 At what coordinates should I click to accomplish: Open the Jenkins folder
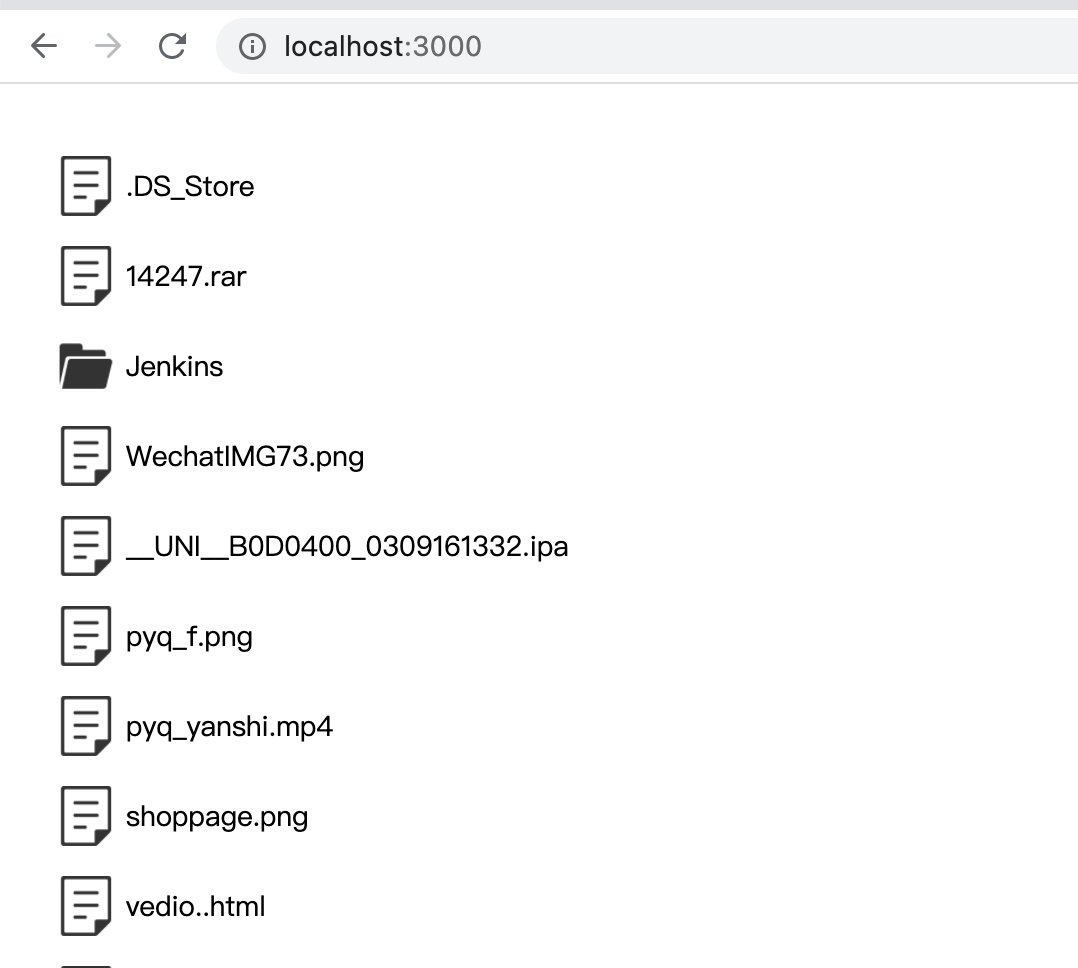click(174, 366)
